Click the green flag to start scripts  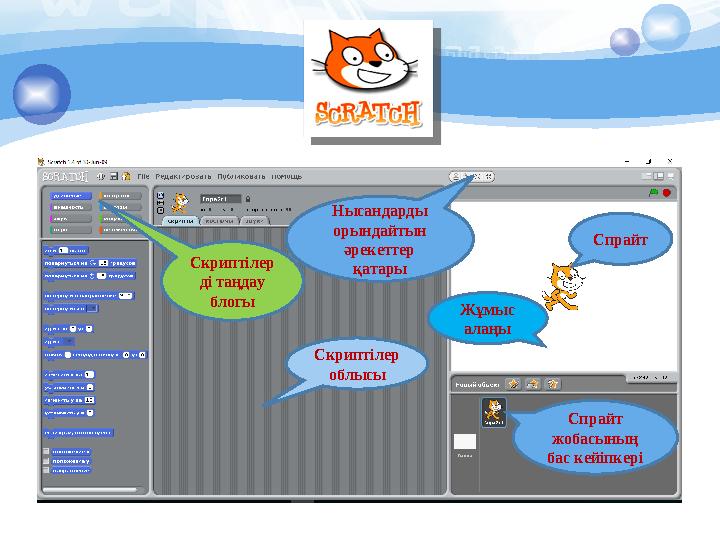click(653, 193)
